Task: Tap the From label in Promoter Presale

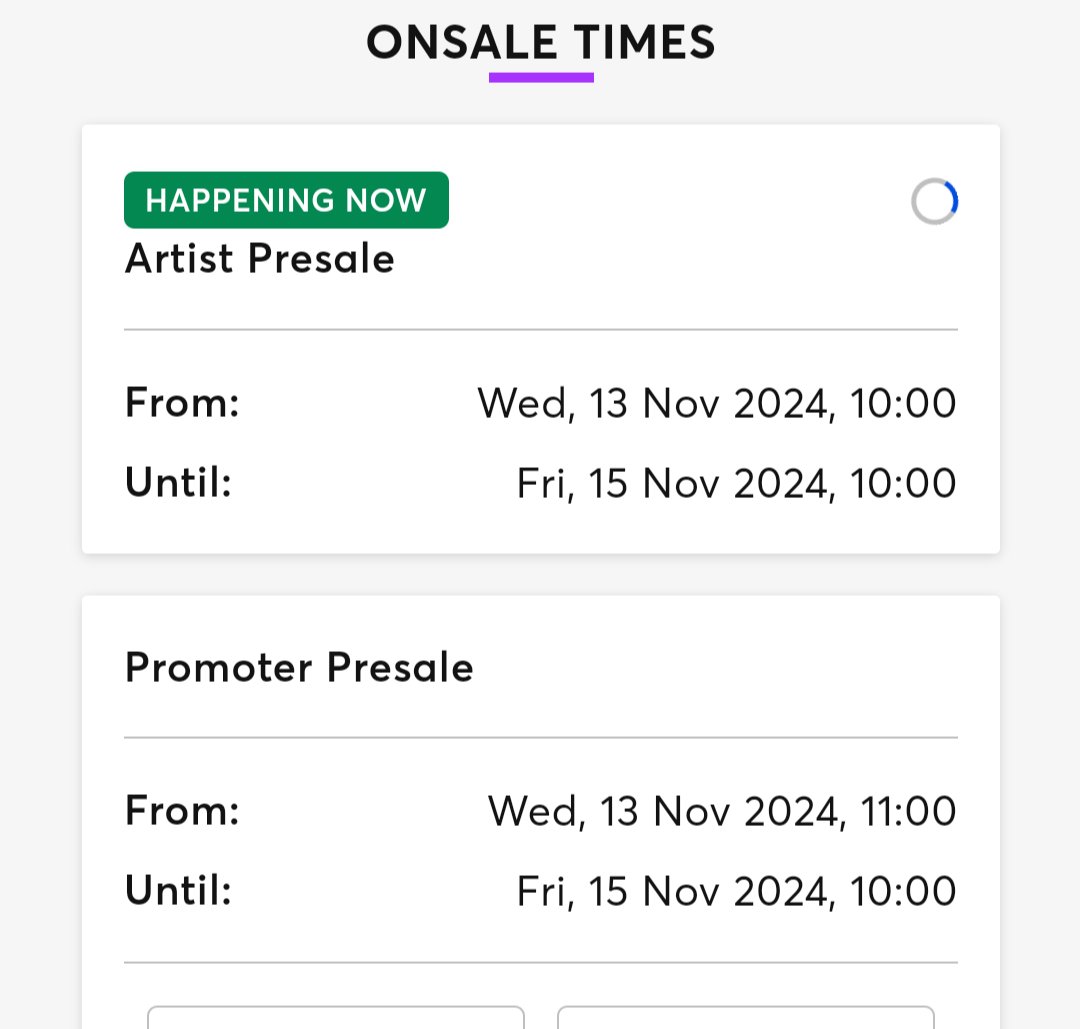Action: (182, 809)
